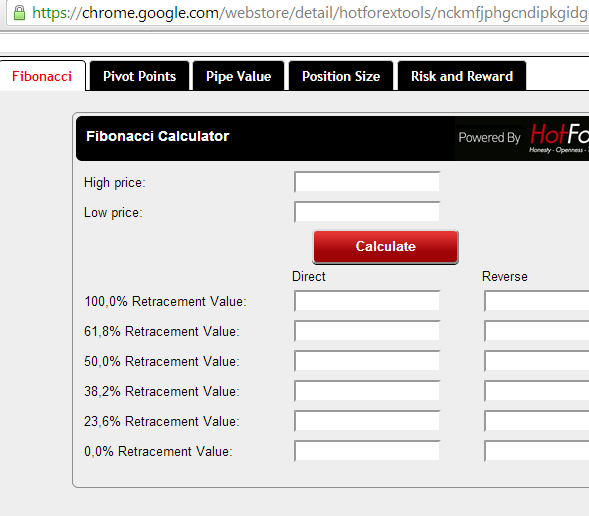Click the red Calculate button
Viewport: 589px width, 516px height.
tap(385, 247)
